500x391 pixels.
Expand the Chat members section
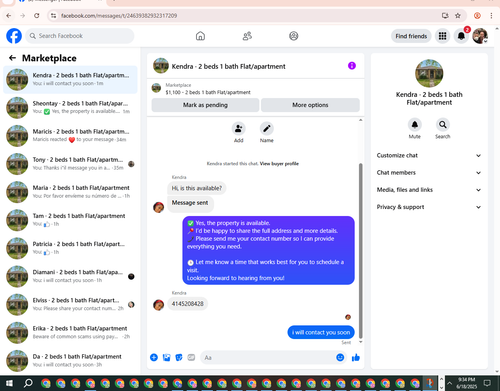429,173
